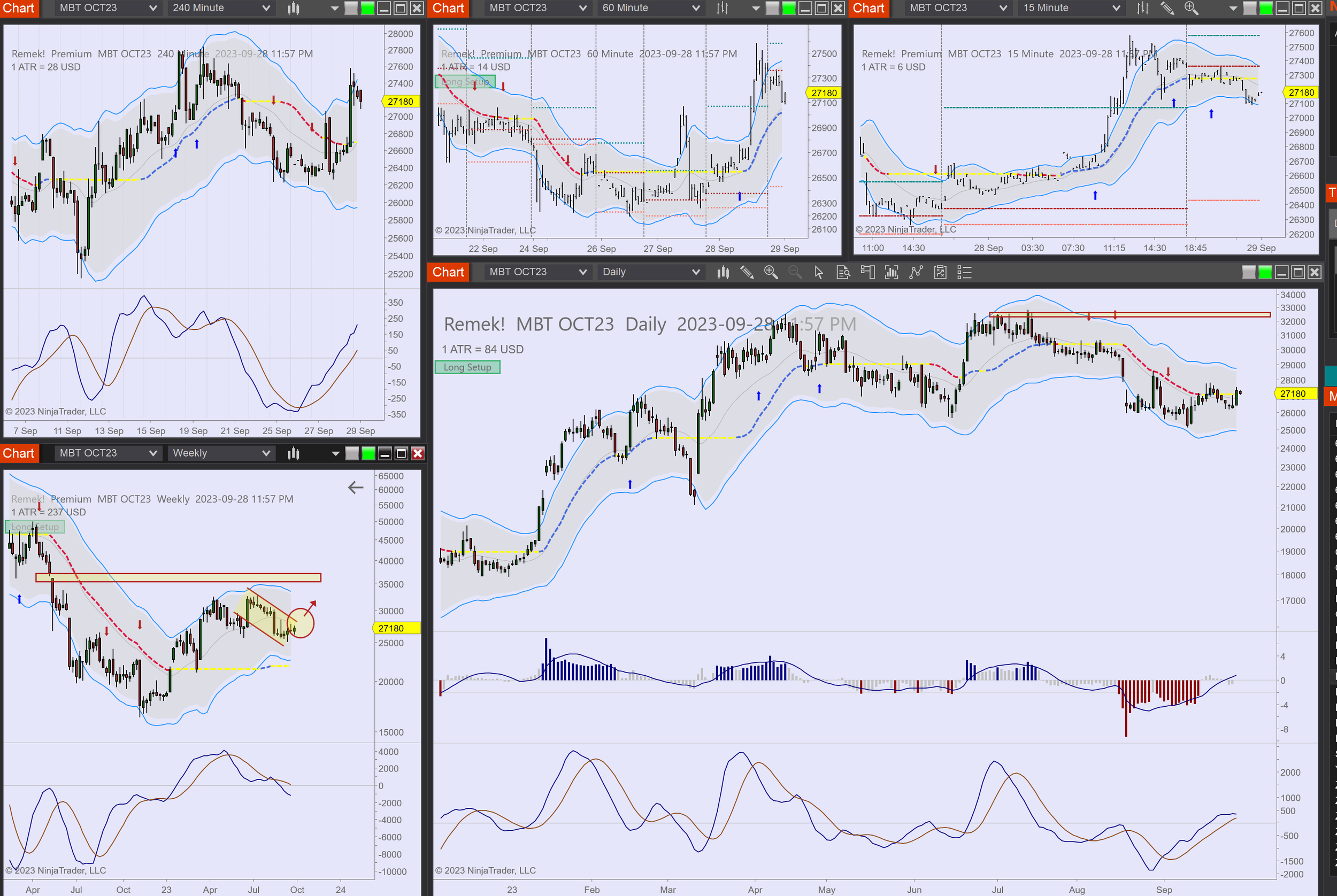The height and width of the screenshot is (896, 1337).
Task: Click Chart tab of 240 Minute window
Action: (19, 8)
